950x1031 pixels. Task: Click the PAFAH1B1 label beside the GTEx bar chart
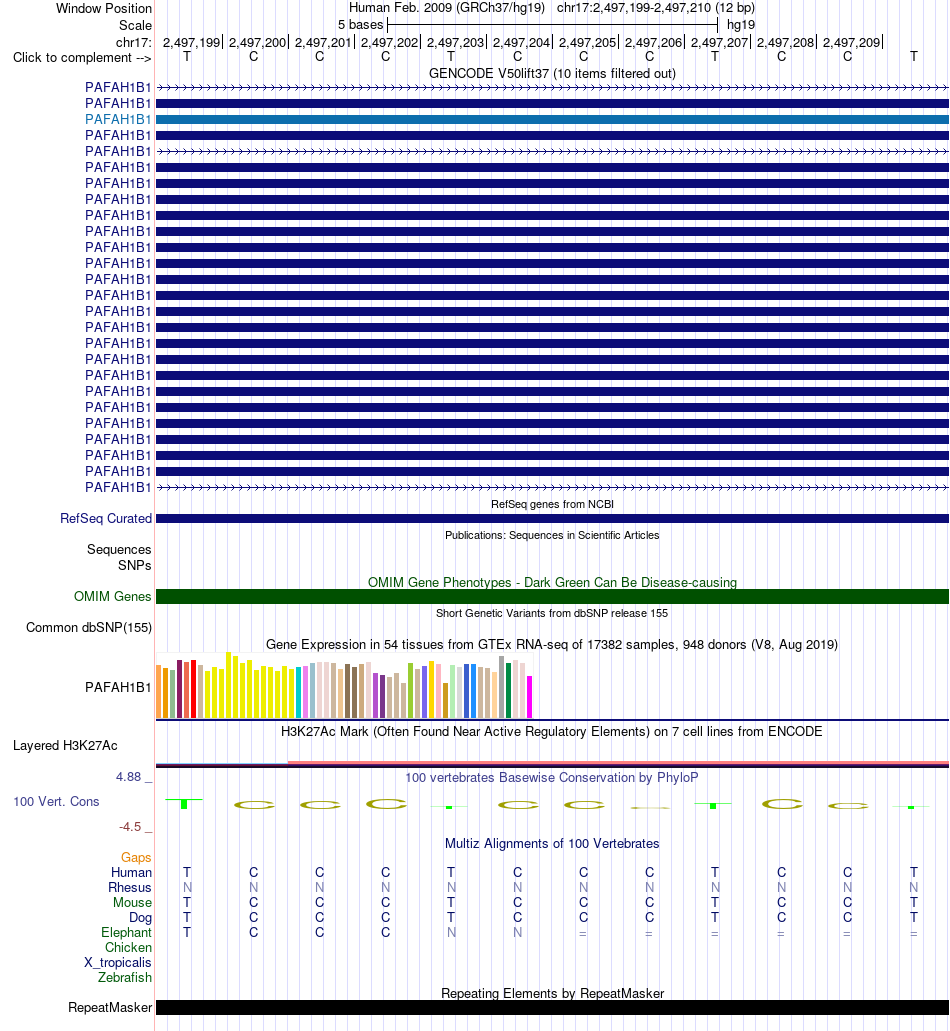[x=118, y=688]
